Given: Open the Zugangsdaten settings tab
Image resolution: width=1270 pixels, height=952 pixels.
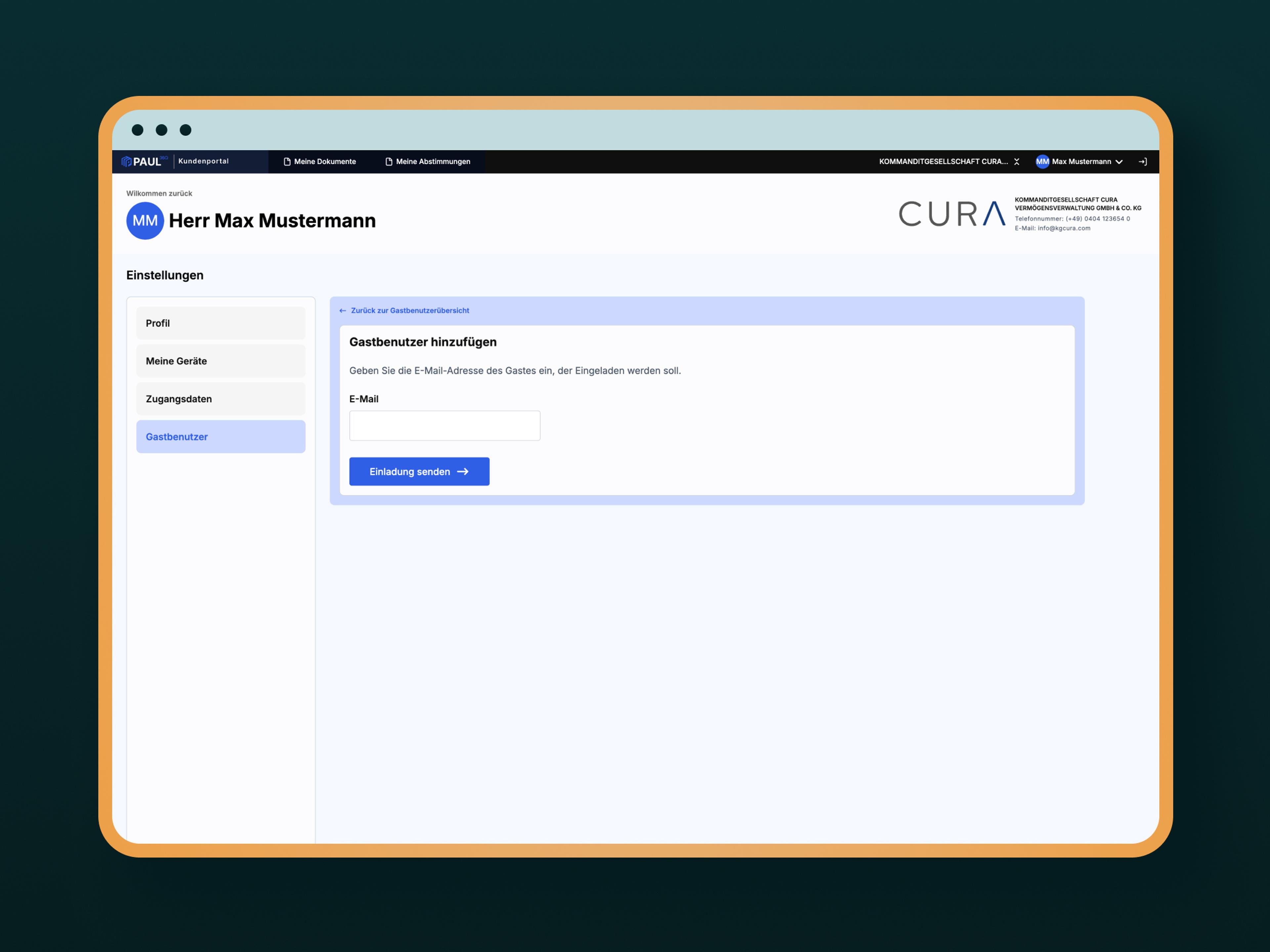Looking at the screenshot, I should (x=221, y=399).
